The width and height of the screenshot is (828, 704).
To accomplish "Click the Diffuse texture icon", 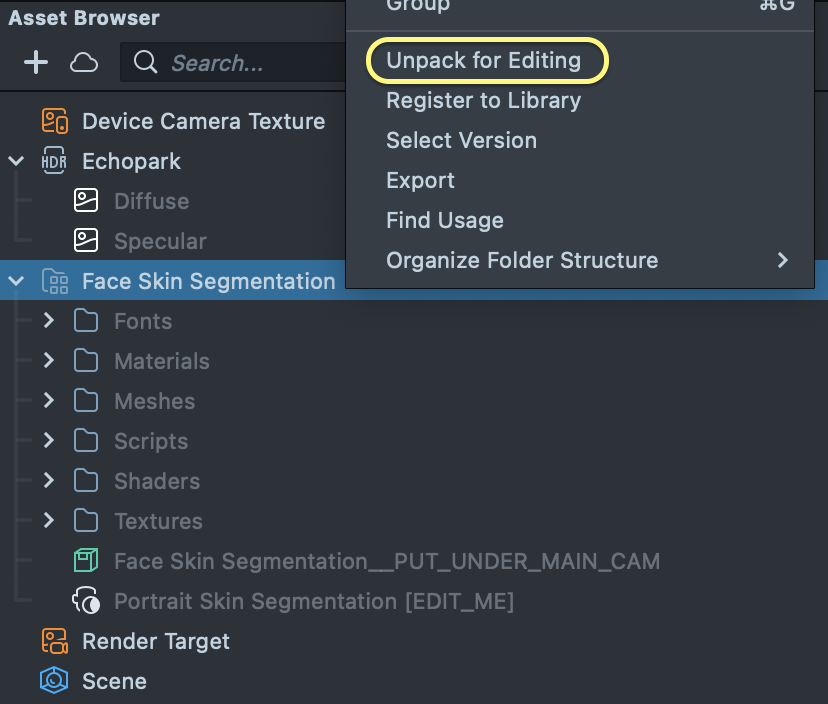I will (87, 201).
